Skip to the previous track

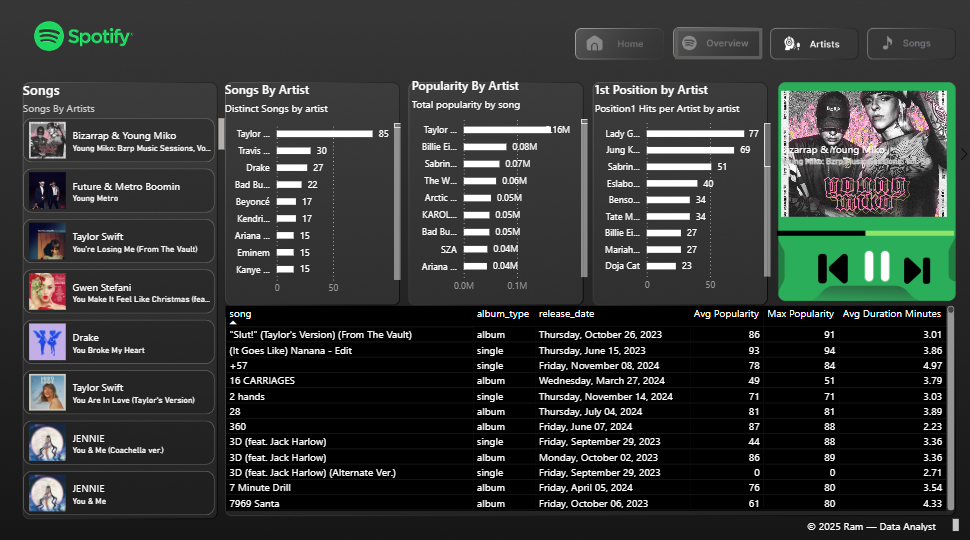[832, 268]
